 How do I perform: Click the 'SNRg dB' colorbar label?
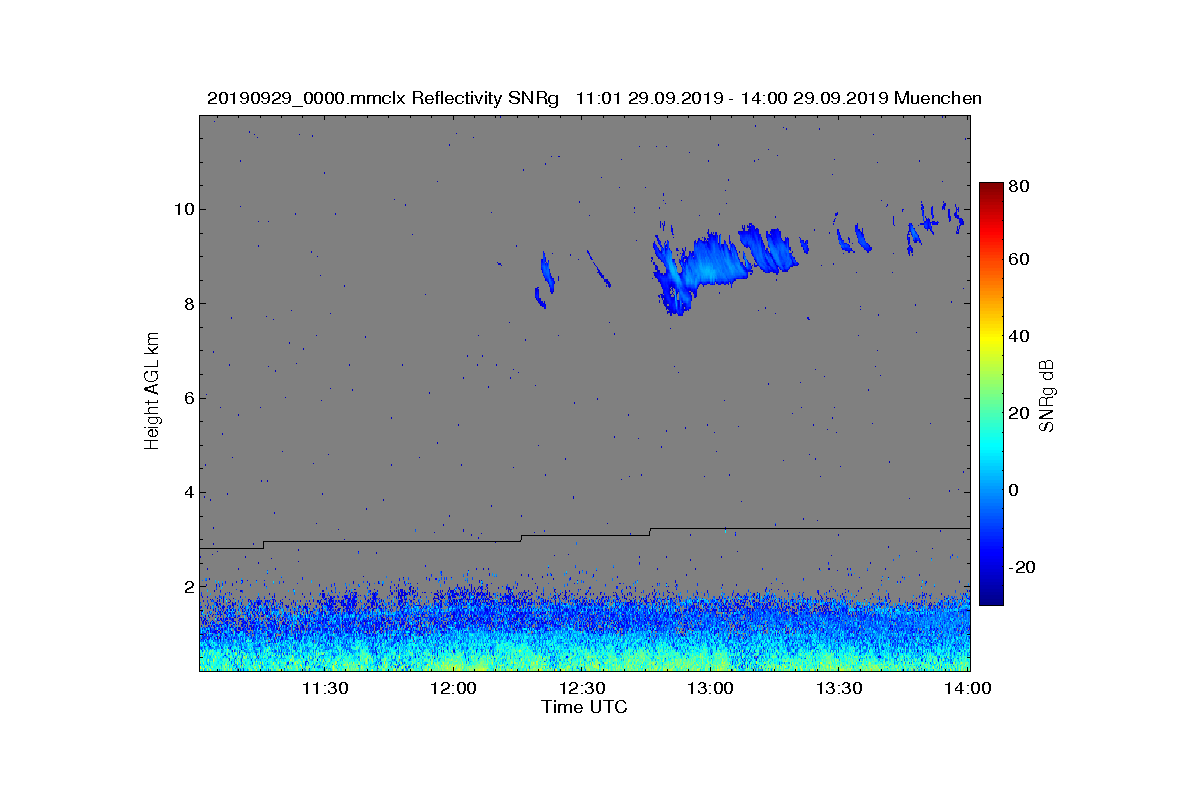pyautogui.click(x=1047, y=395)
